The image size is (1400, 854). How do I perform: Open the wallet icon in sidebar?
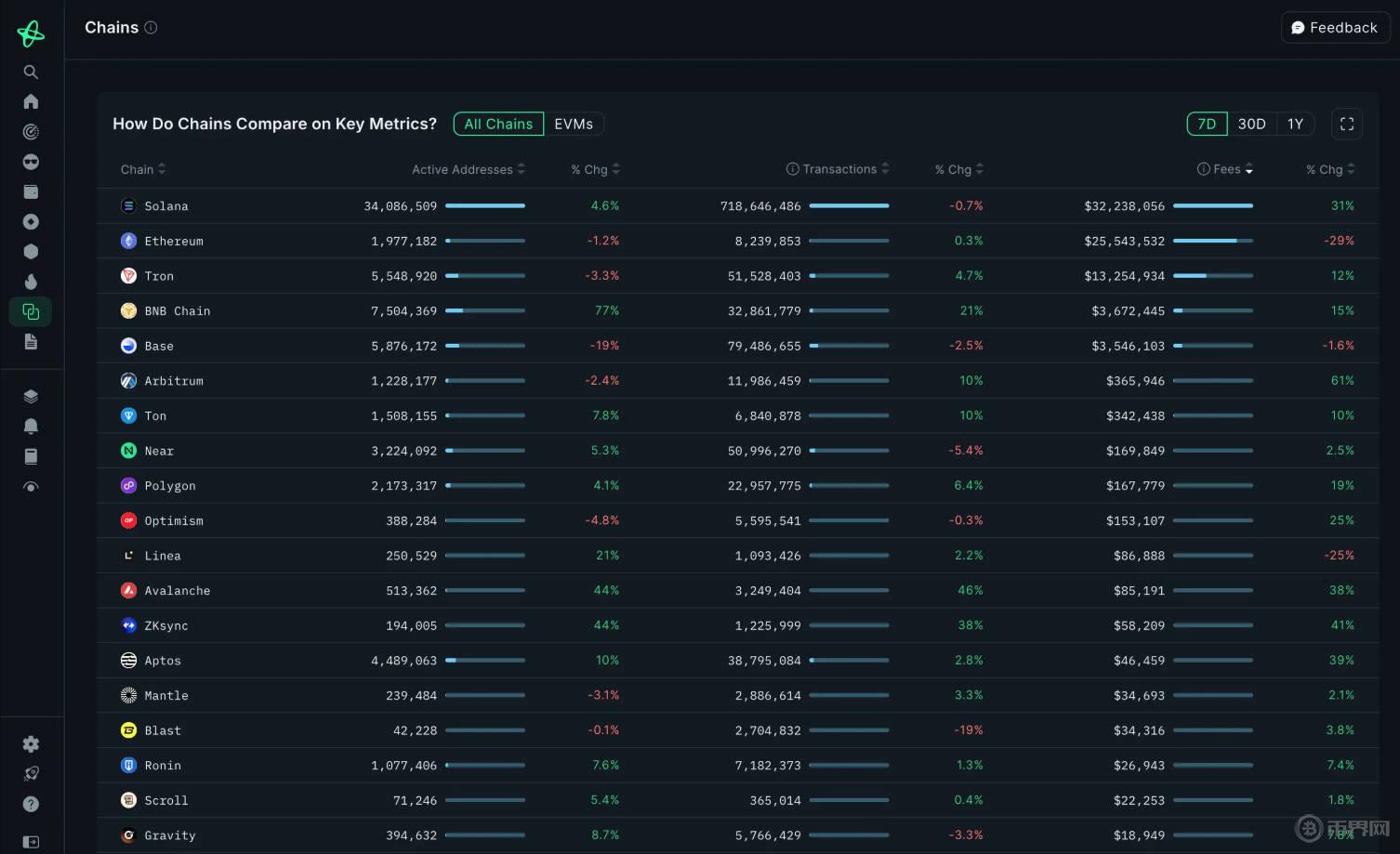[x=31, y=191]
